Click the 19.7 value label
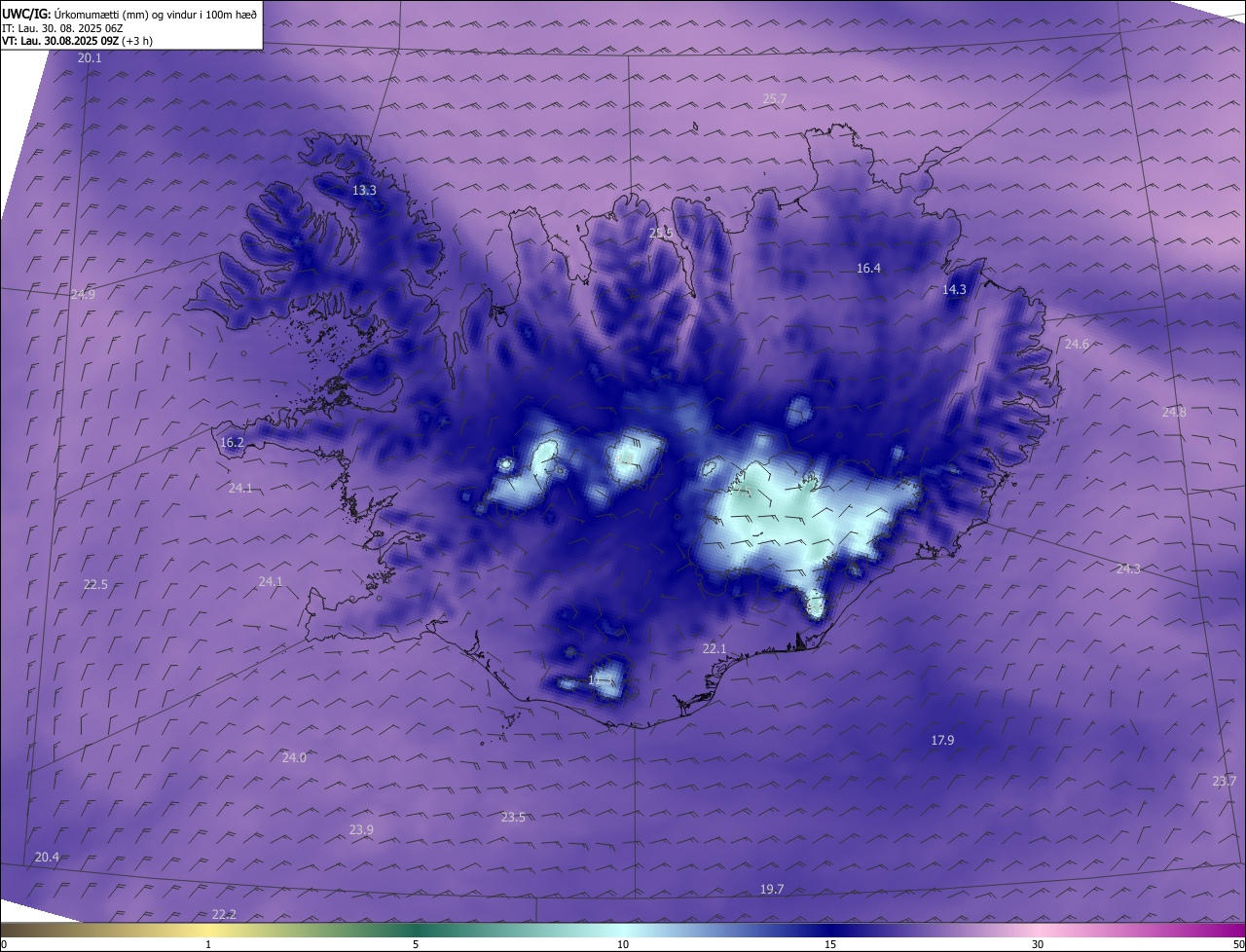Viewport: 1246px width, 952px height. [772, 890]
